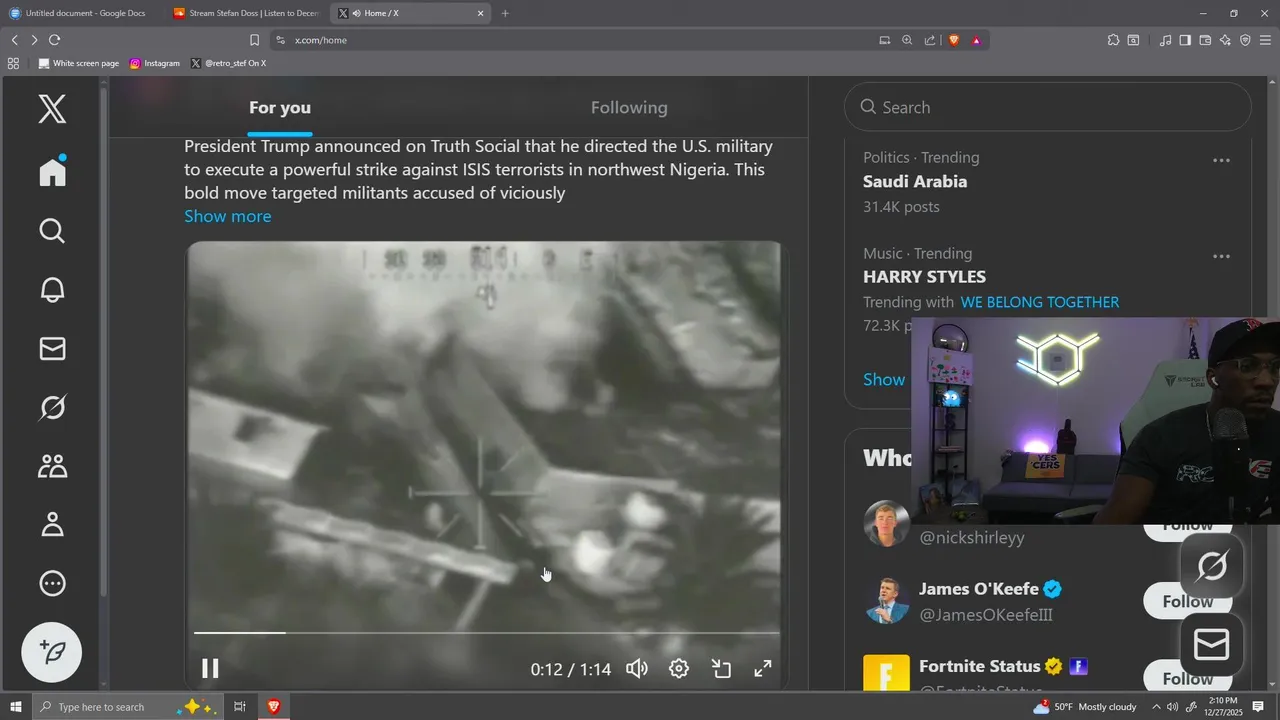The image size is (1280, 720).
Task: Focus the X Search field
Action: point(1047,107)
